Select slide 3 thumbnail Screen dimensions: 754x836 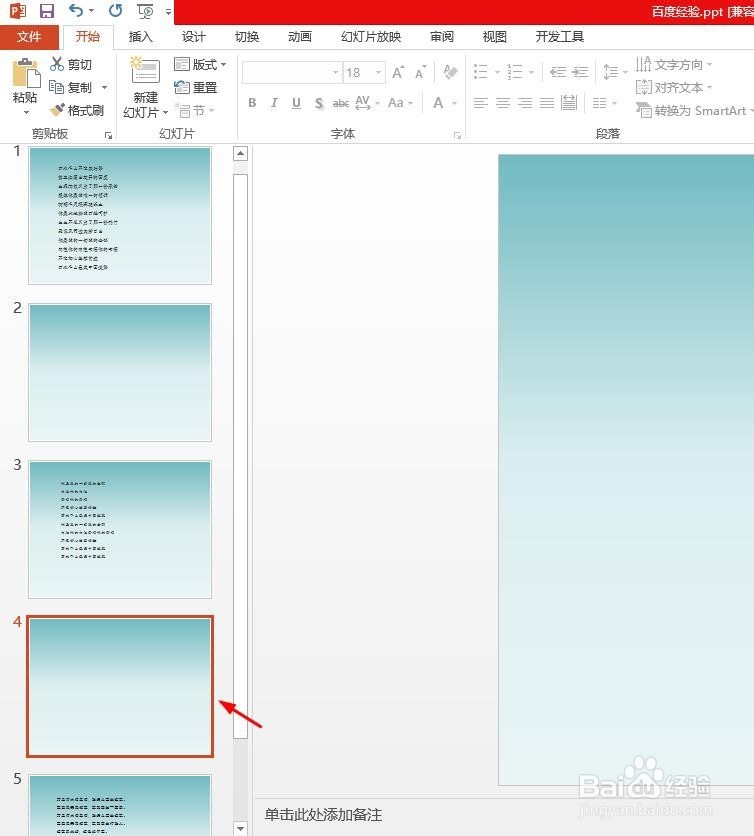[120, 529]
